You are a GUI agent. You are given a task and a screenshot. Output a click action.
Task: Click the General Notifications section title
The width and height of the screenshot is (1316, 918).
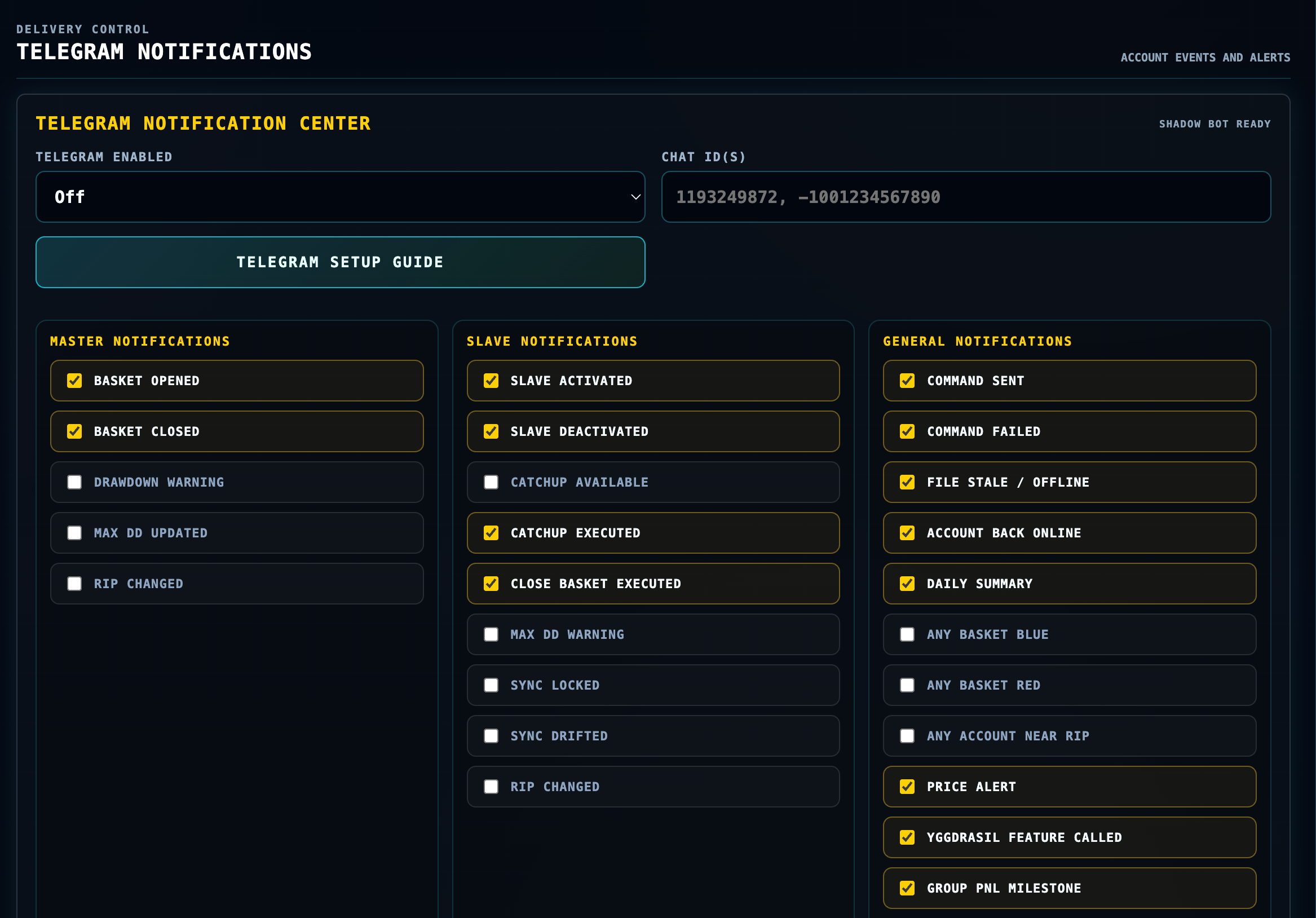[x=977, y=341]
